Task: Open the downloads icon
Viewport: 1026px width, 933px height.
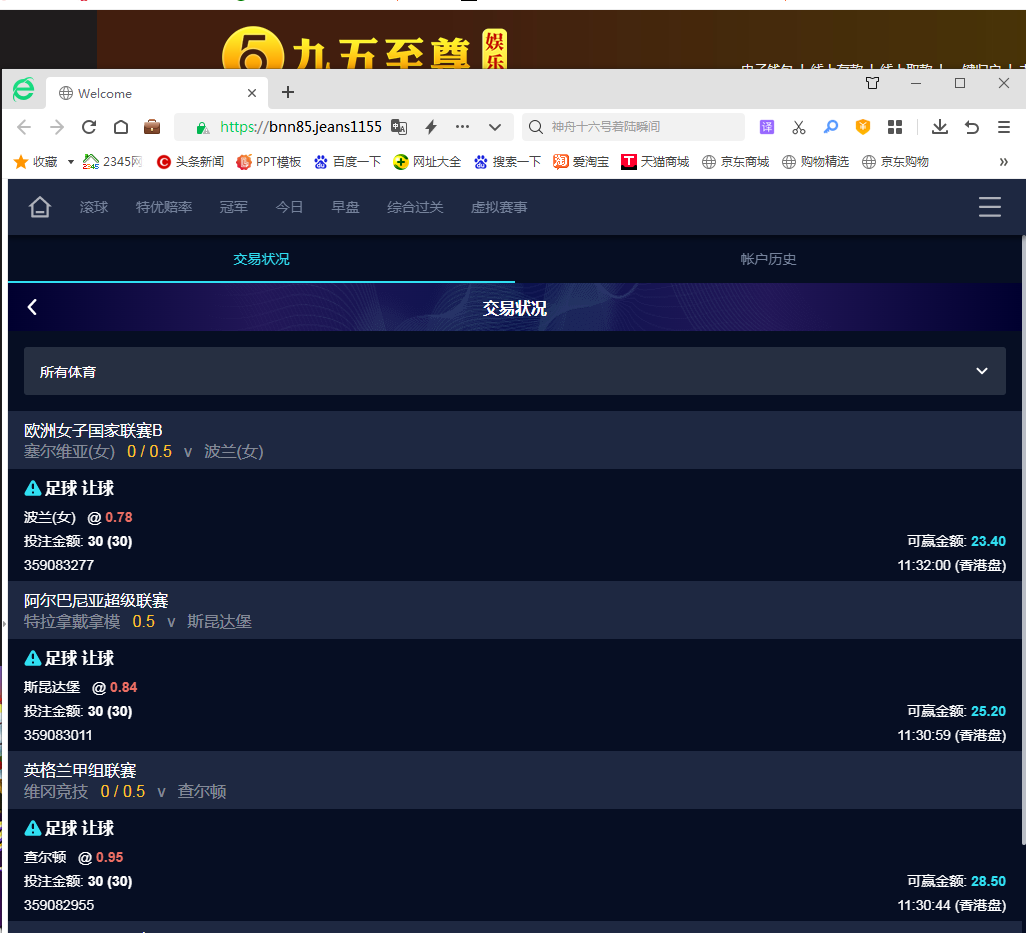Action: tap(940, 127)
